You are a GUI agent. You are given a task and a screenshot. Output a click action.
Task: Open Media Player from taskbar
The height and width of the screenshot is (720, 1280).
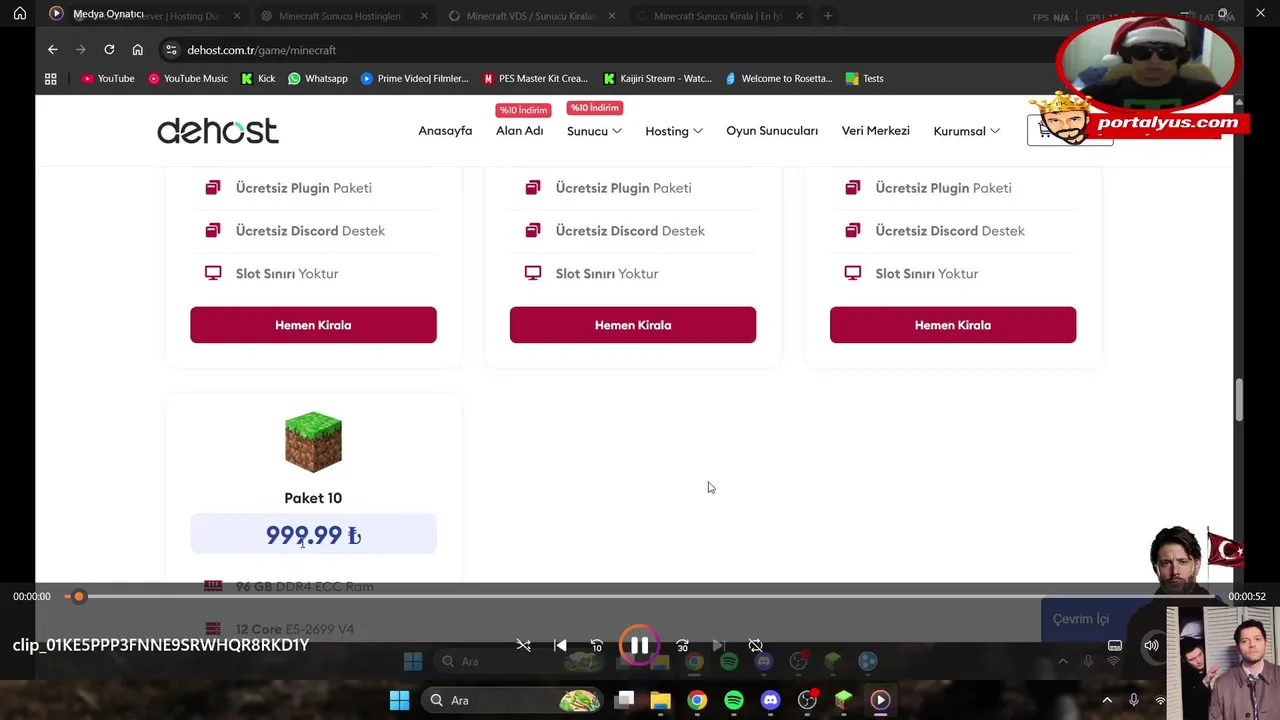880,700
